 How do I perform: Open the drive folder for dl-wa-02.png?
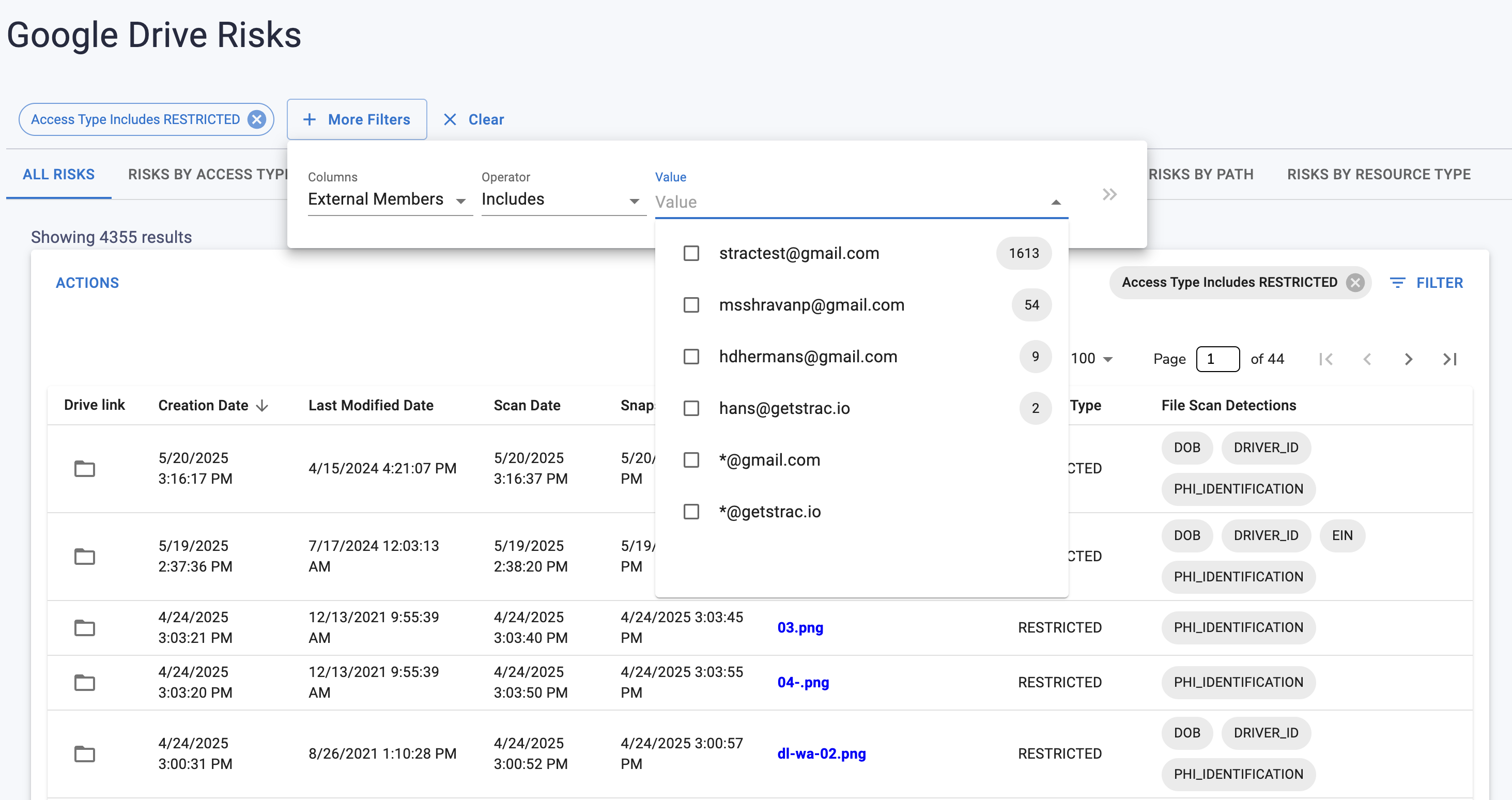(x=85, y=753)
